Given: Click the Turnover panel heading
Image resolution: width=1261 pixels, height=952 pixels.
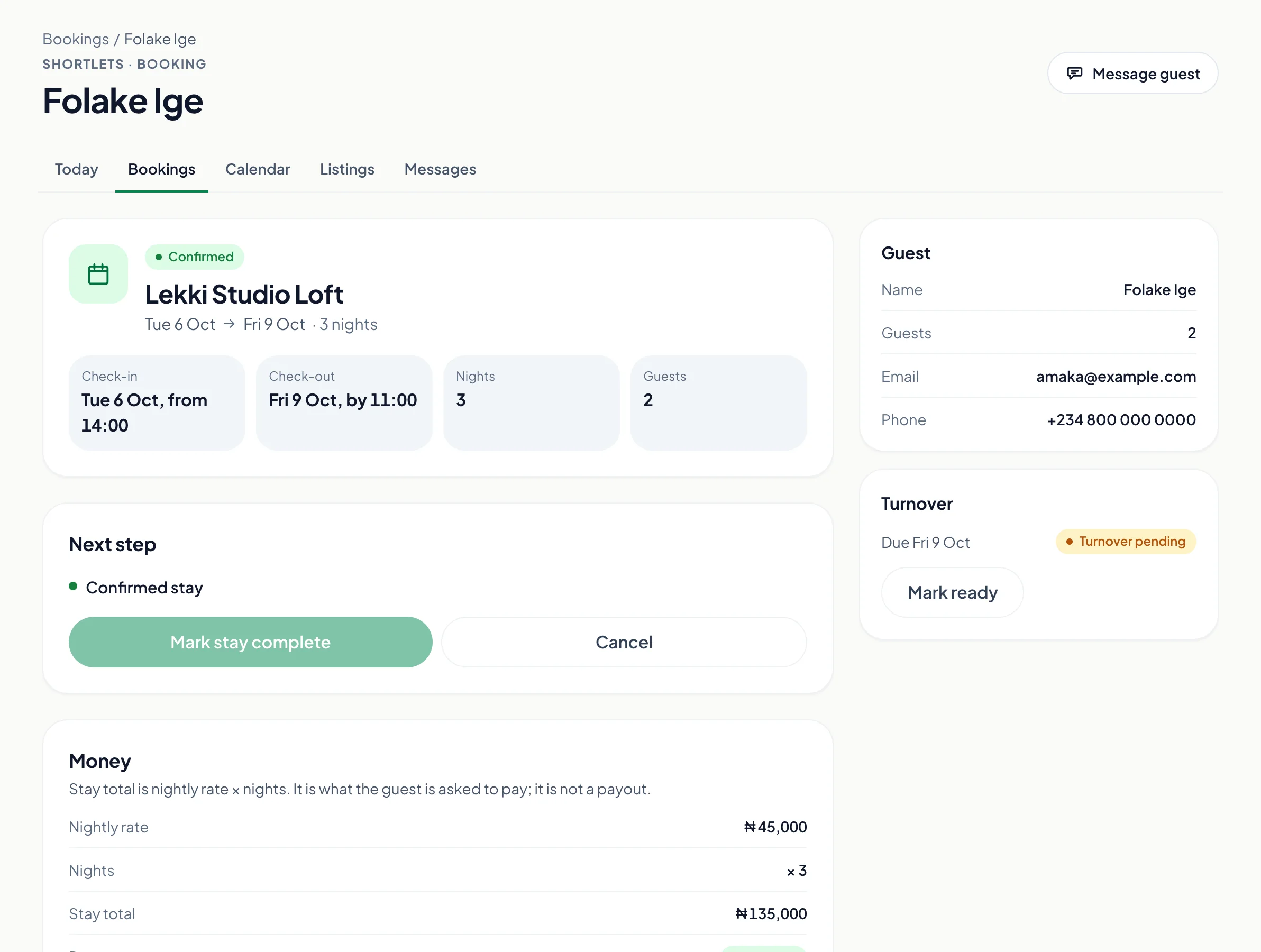Looking at the screenshot, I should point(917,504).
